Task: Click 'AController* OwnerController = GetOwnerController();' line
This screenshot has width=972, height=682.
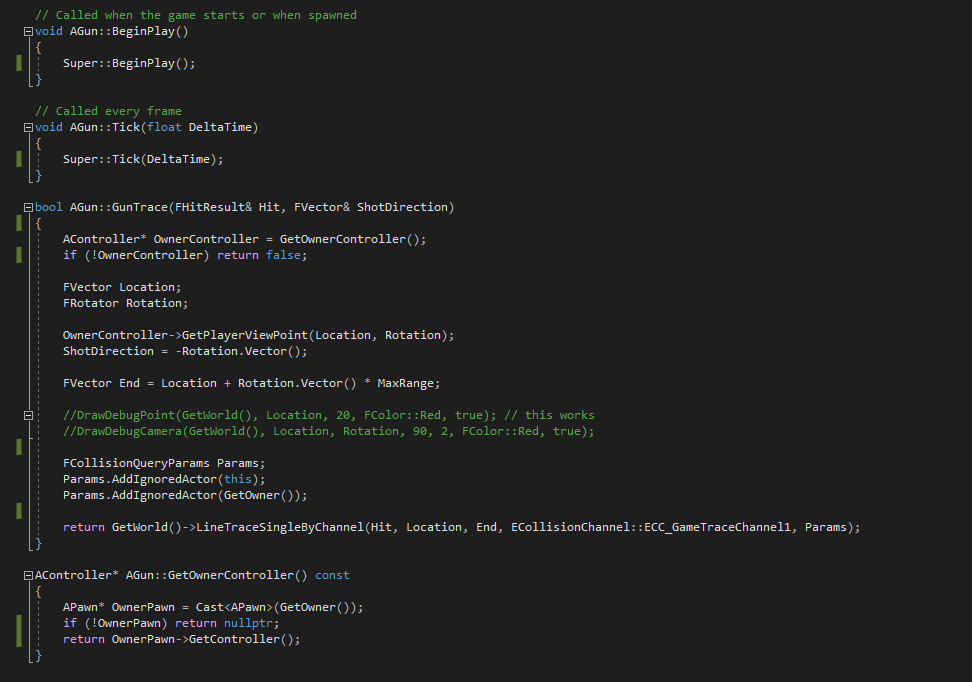Action: (244, 239)
